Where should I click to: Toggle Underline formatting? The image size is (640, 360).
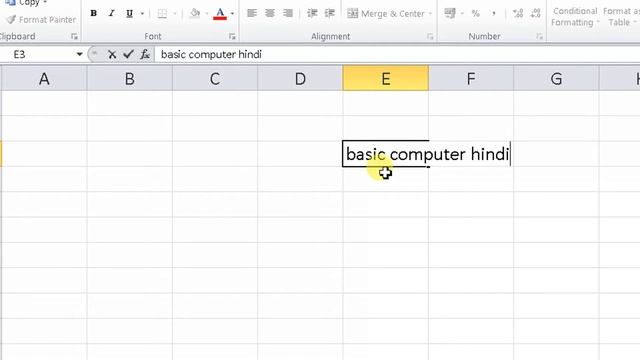129,13
